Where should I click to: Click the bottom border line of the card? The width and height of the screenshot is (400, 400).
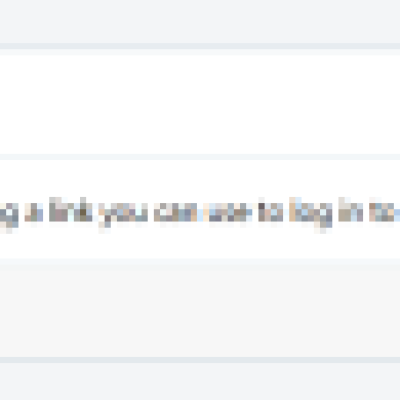click(x=200, y=360)
